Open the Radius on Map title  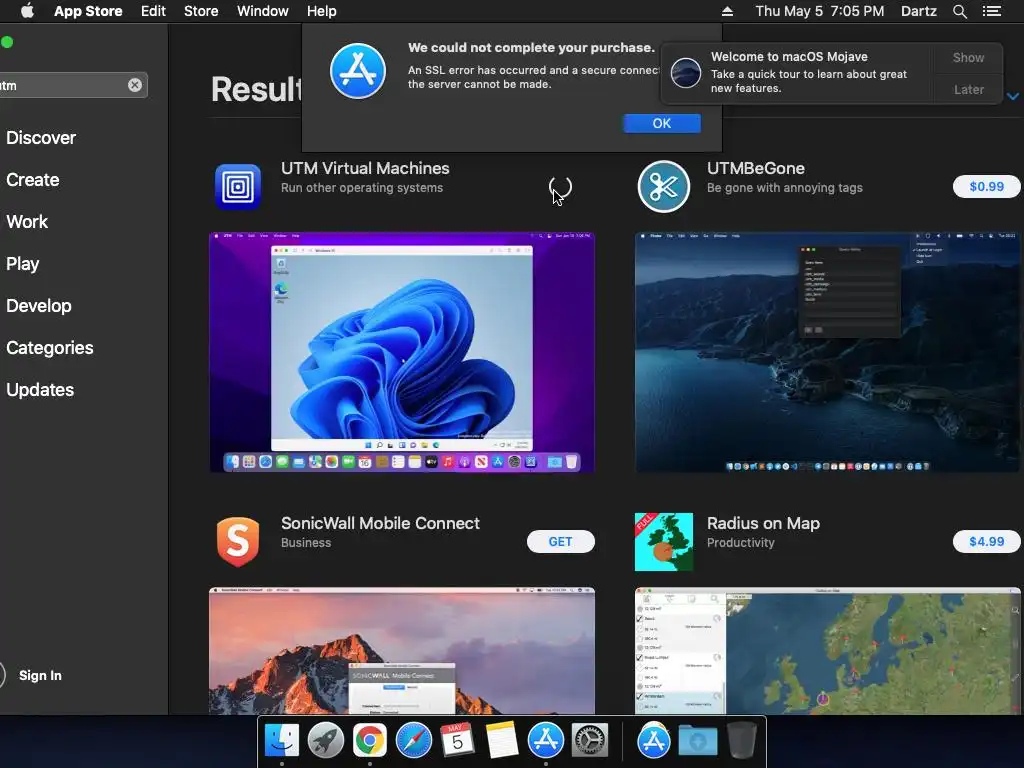pos(763,523)
